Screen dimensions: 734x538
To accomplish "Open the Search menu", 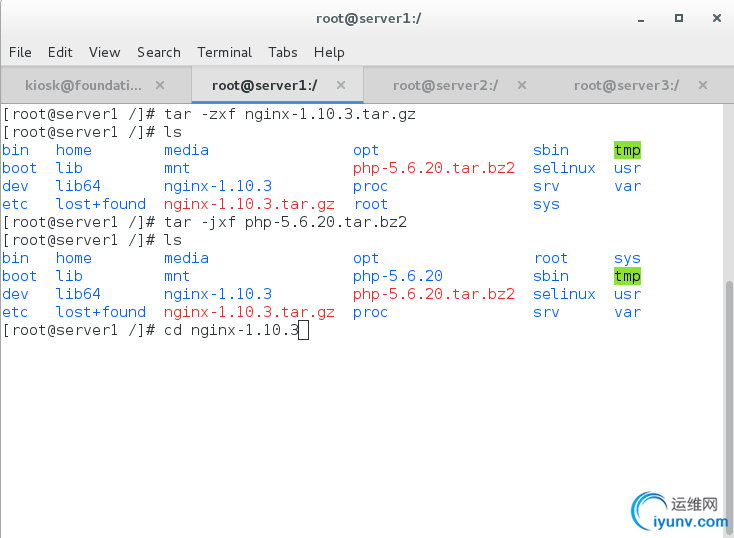I will [159, 52].
